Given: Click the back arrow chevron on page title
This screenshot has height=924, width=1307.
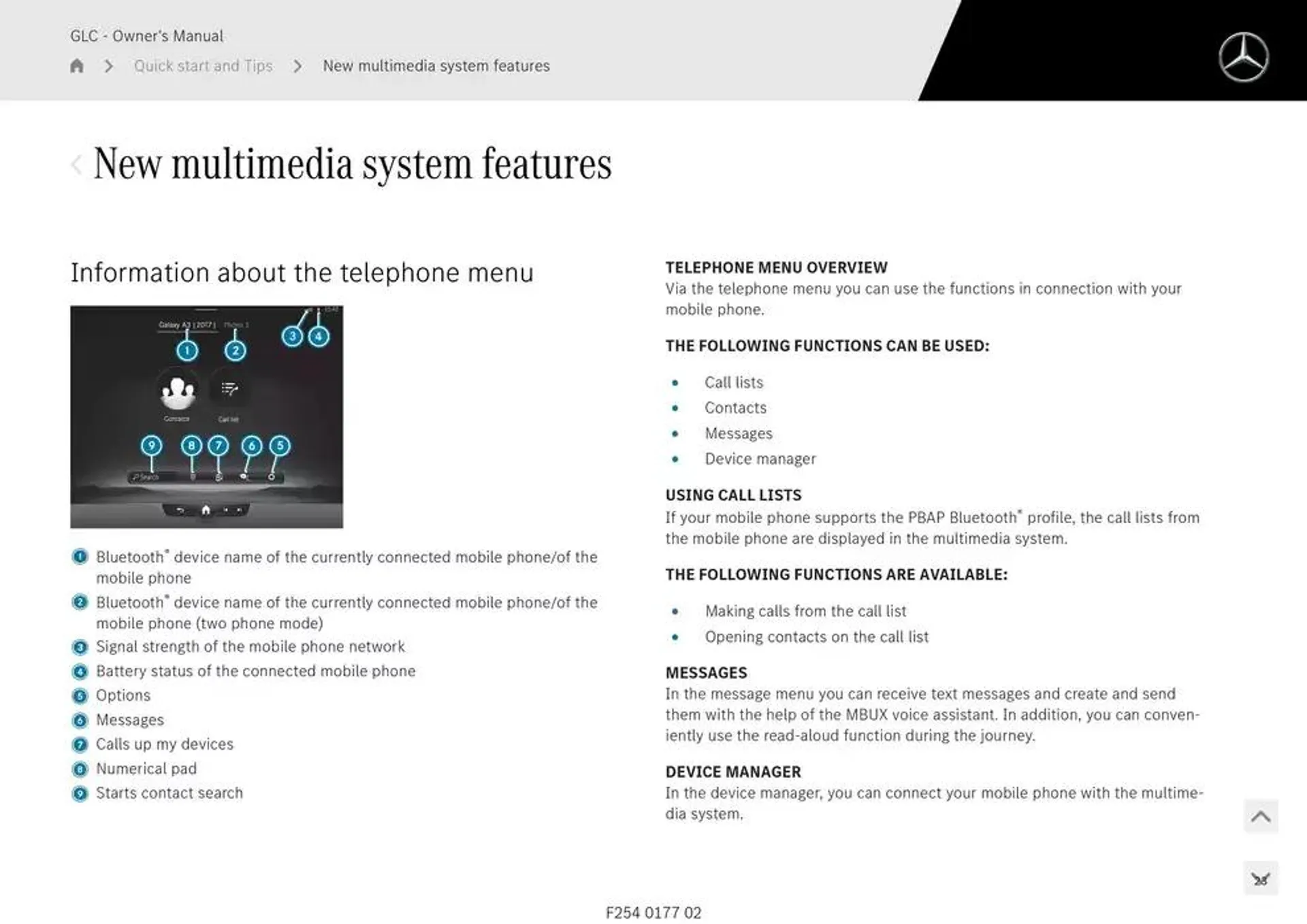Looking at the screenshot, I should pyautogui.click(x=75, y=163).
